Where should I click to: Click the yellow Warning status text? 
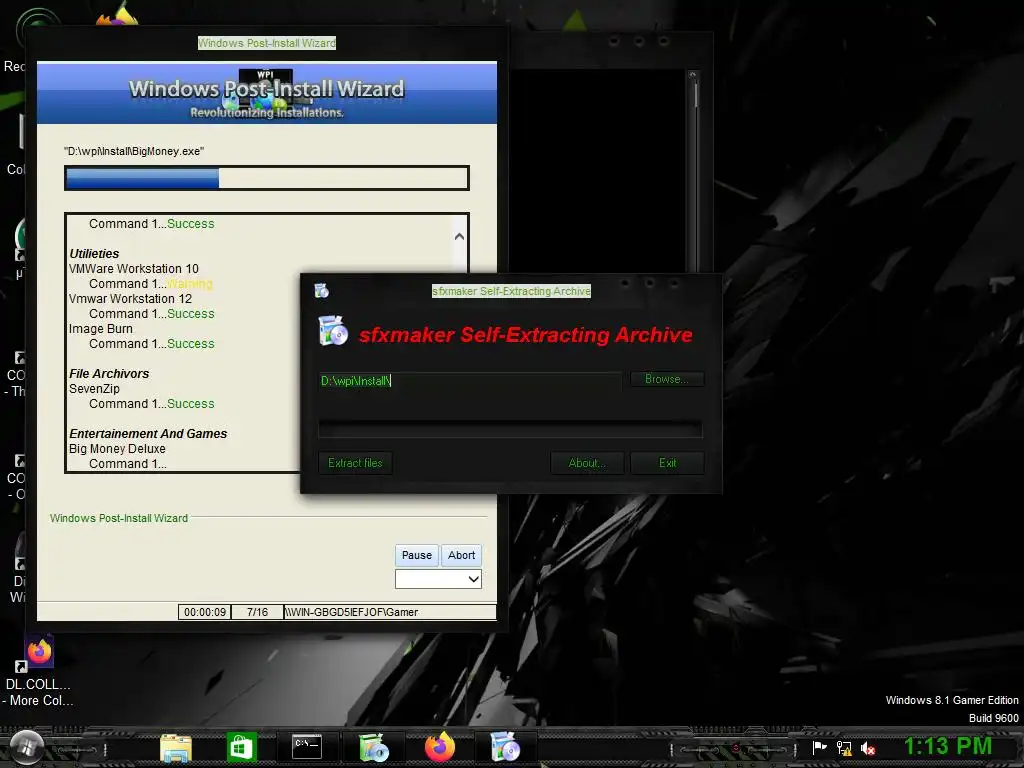189,283
